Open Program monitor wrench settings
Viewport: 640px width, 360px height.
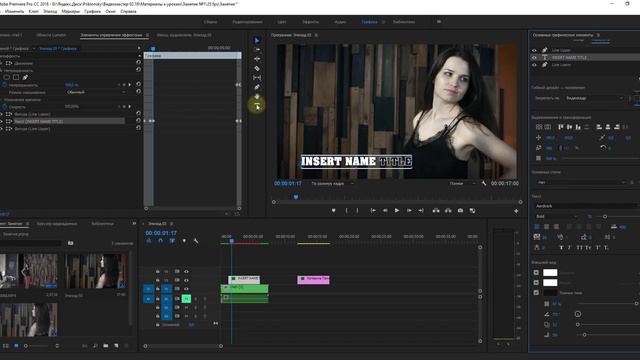(x=484, y=184)
